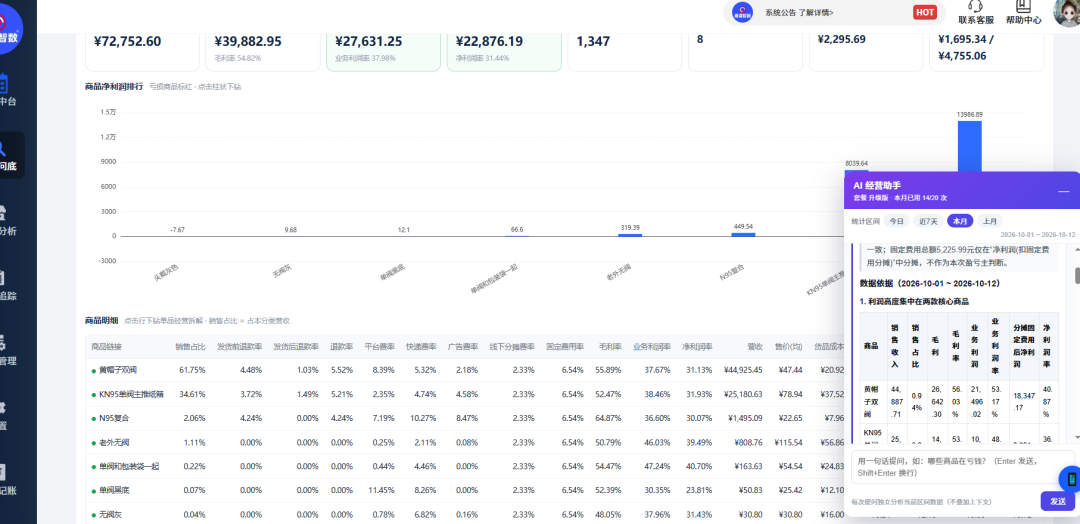Sort by the 发货前退款率 column header

click(x=240, y=346)
